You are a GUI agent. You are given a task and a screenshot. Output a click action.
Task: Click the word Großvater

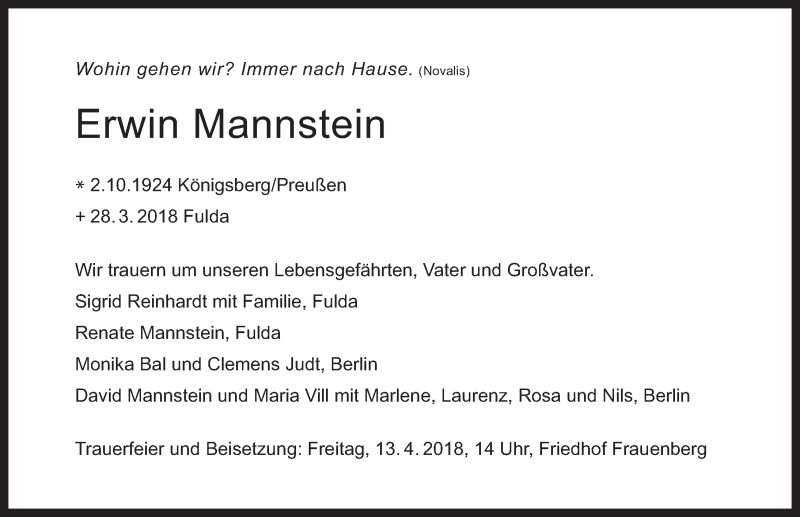tap(548, 270)
